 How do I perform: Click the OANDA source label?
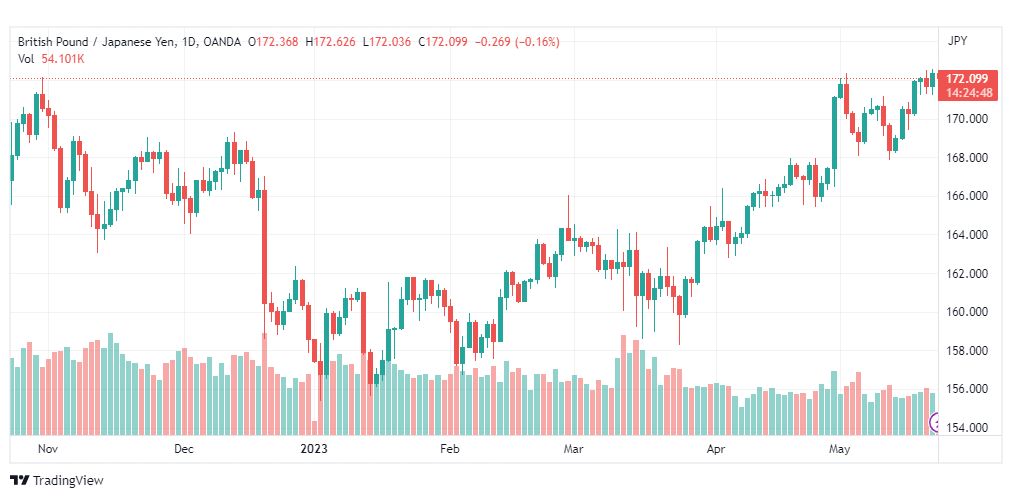(221, 42)
